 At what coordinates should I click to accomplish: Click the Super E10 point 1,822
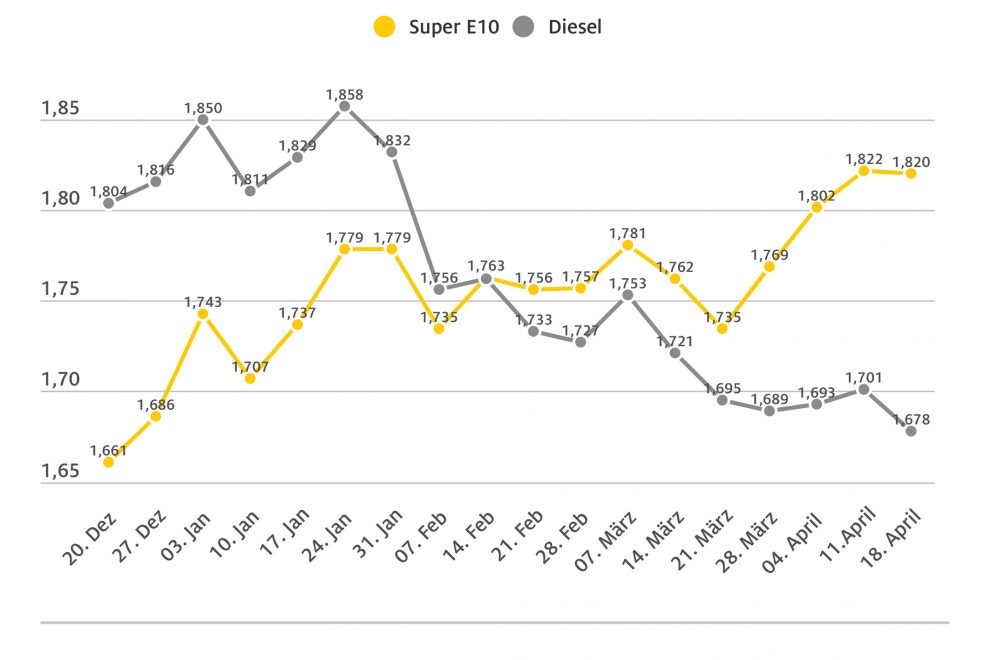pos(863,171)
